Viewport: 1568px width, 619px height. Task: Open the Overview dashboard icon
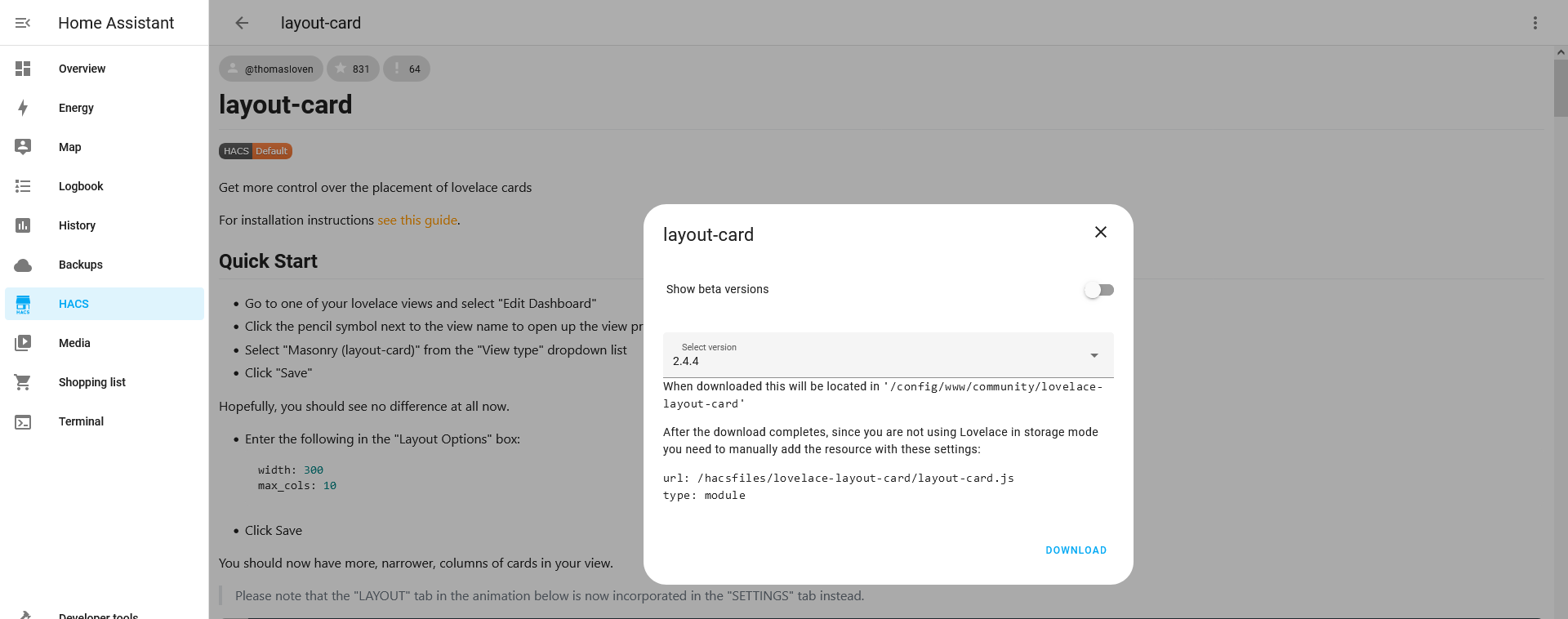tap(23, 69)
